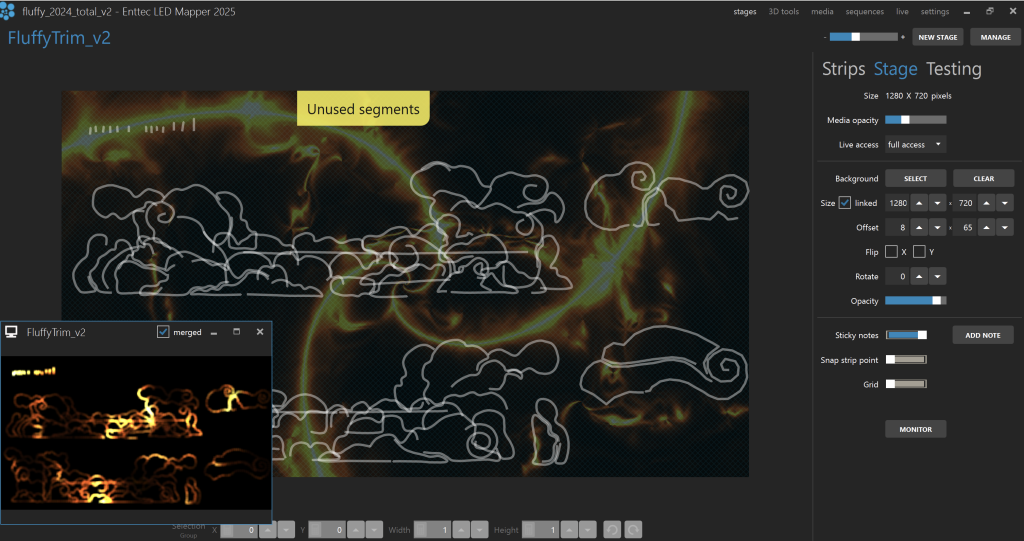Open the sequences menu
The width and height of the screenshot is (1024, 541).
[864, 12]
